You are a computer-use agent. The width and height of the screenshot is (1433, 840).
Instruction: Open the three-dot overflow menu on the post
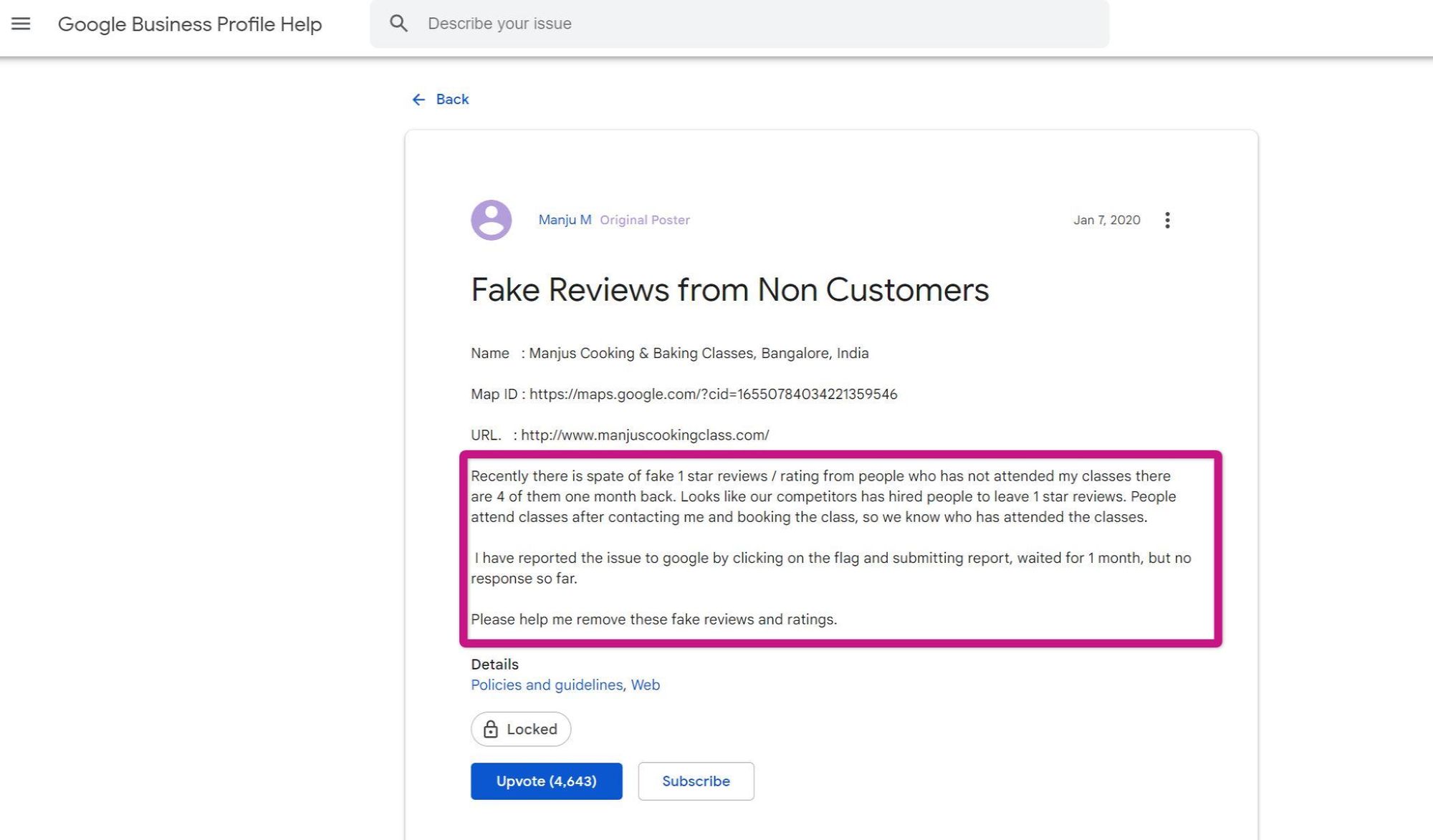pyautogui.click(x=1168, y=220)
